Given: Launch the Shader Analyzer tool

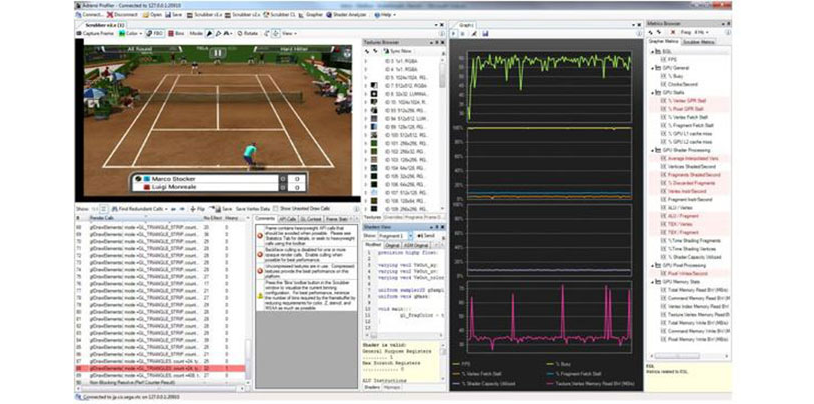Looking at the screenshot, I should tap(347, 15).
